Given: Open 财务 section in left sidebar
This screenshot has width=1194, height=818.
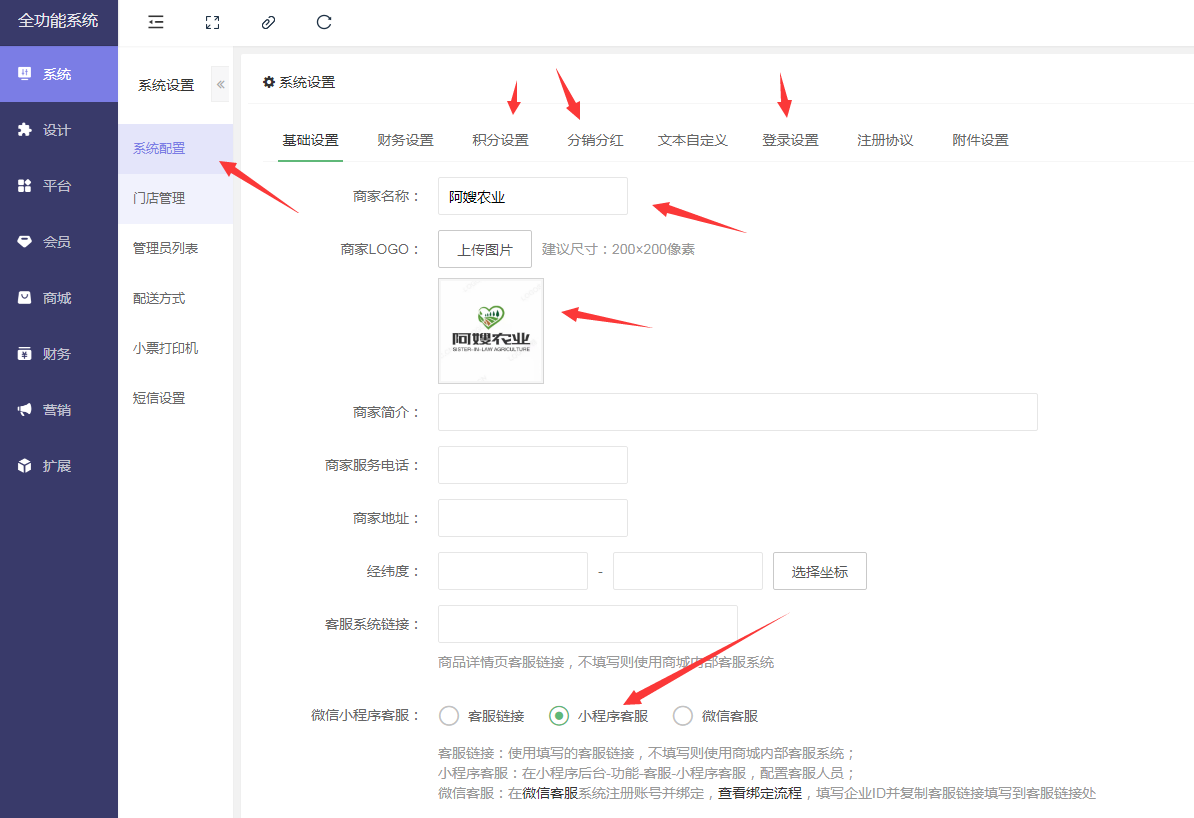Looking at the screenshot, I should tap(58, 354).
